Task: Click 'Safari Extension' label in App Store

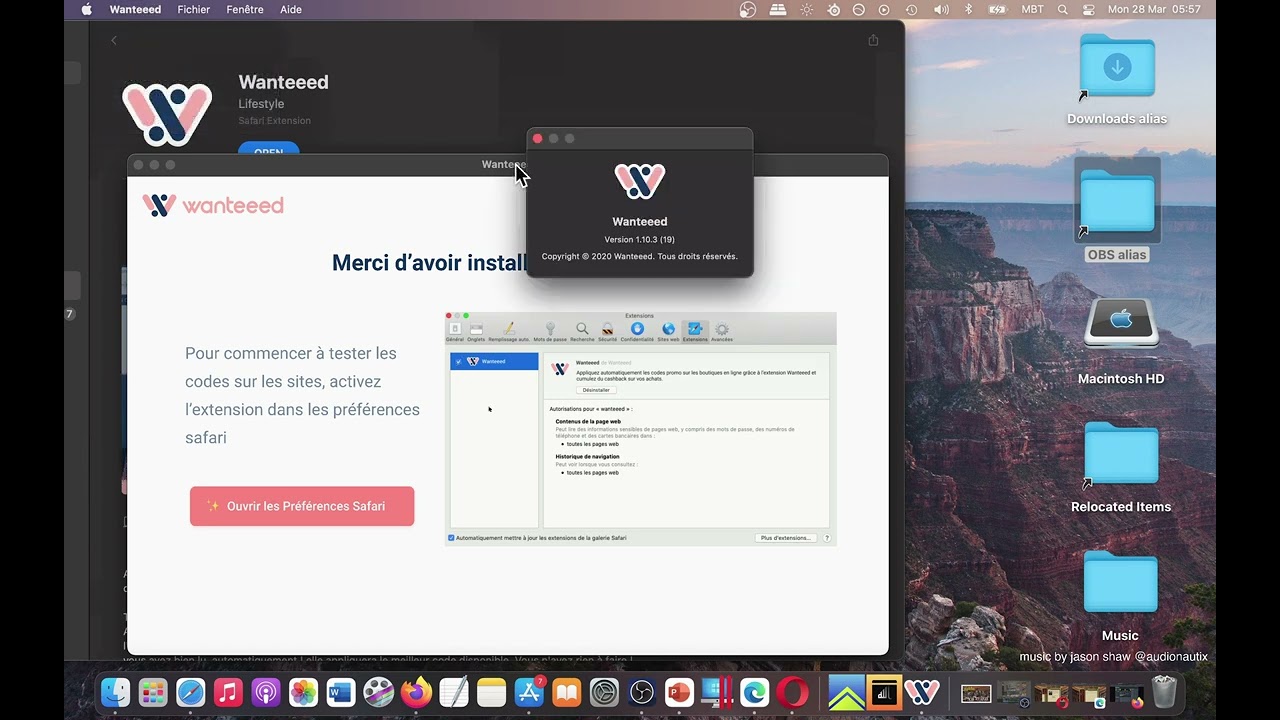Action: [275, 121]
